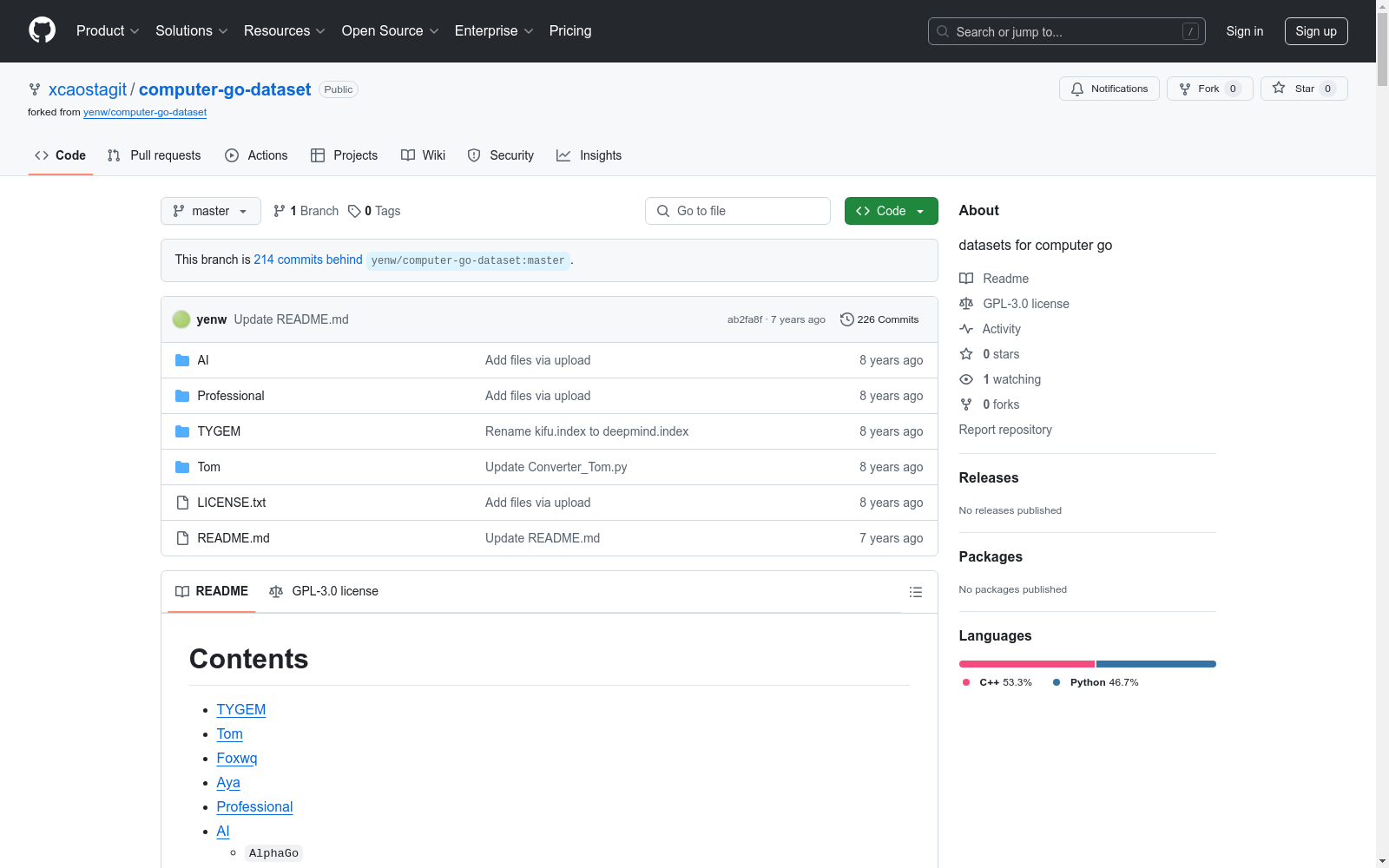Open the Projects tab
Viewport: 1389px width, 868px height.
pos(345,155)
